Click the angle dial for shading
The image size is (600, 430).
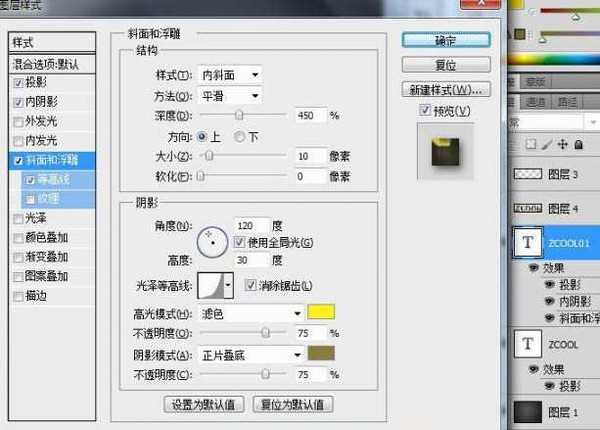click(x=212, y=240)
